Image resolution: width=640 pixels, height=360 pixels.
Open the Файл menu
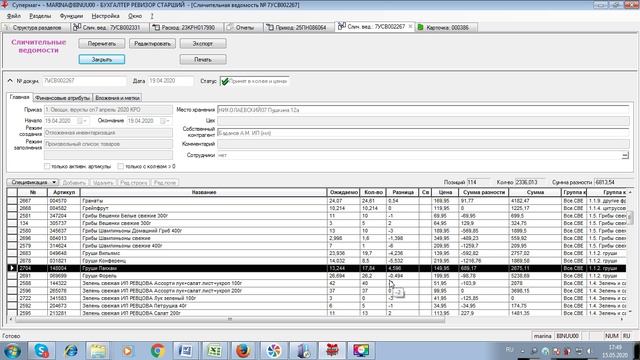[14, 16]
